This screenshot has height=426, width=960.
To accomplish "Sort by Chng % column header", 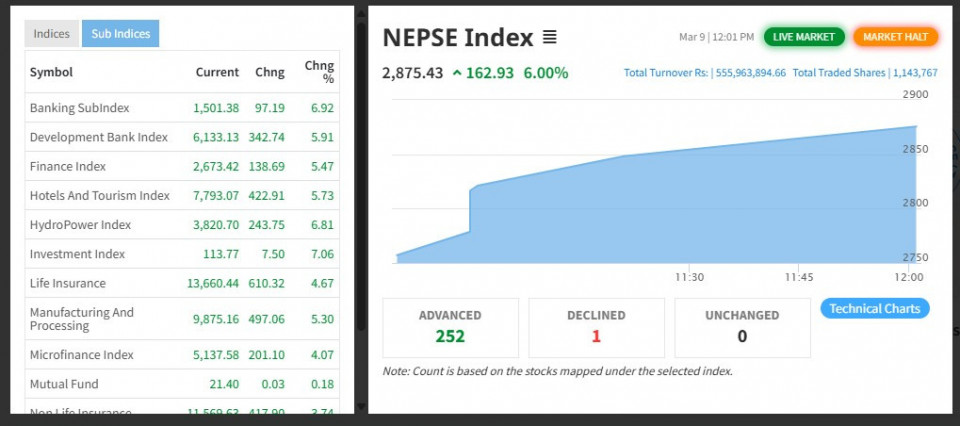I will 319,72.
